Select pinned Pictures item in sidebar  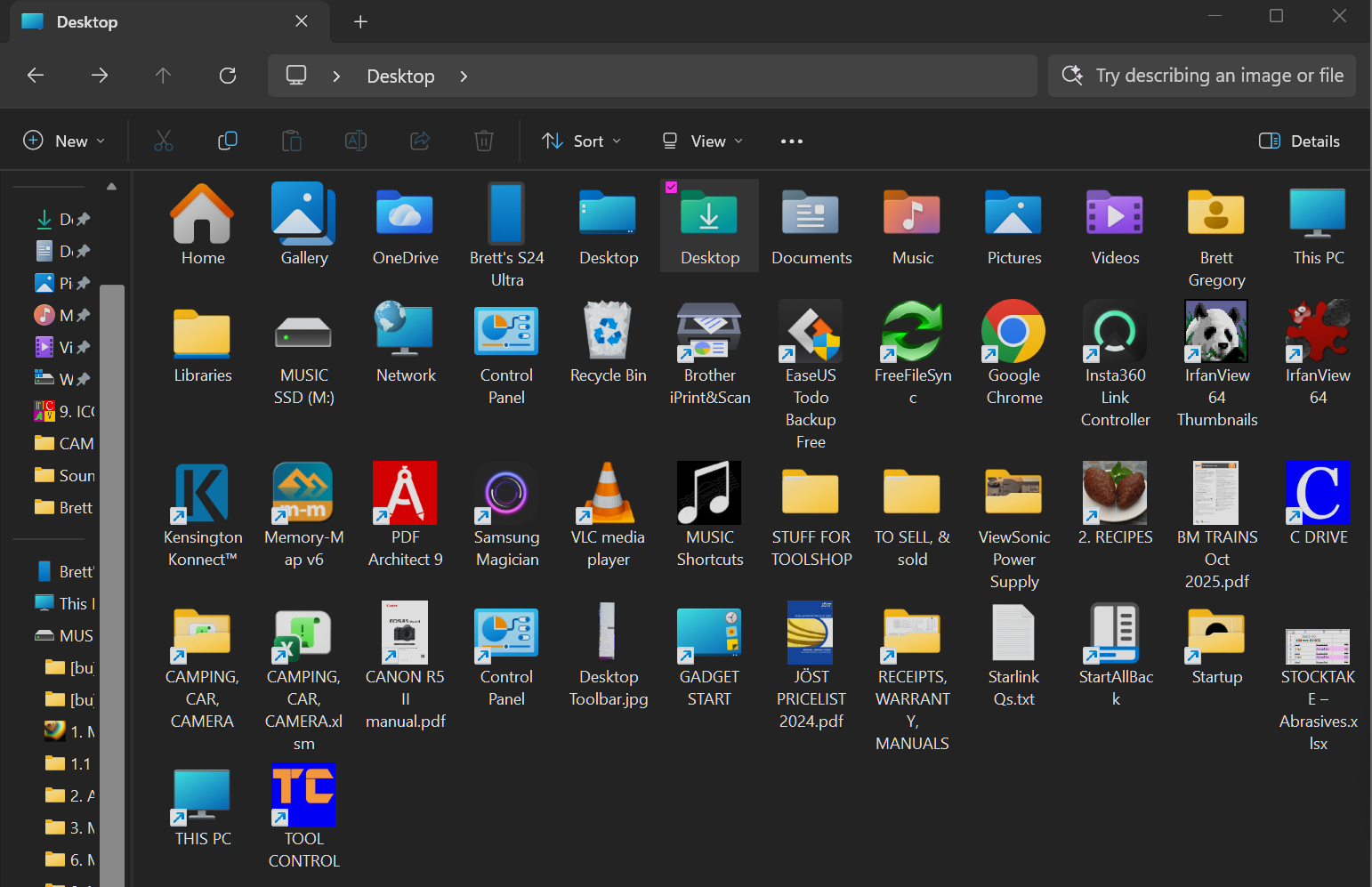(64, 283)
